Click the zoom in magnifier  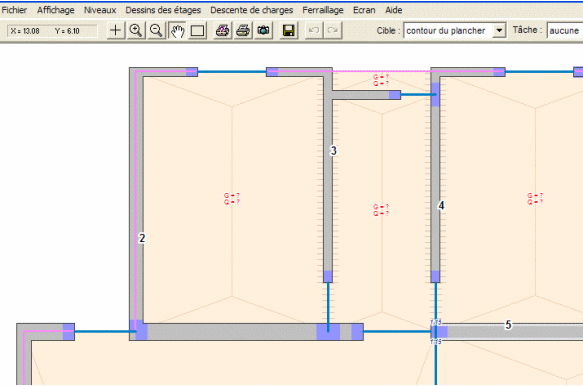tap(136, 30)
